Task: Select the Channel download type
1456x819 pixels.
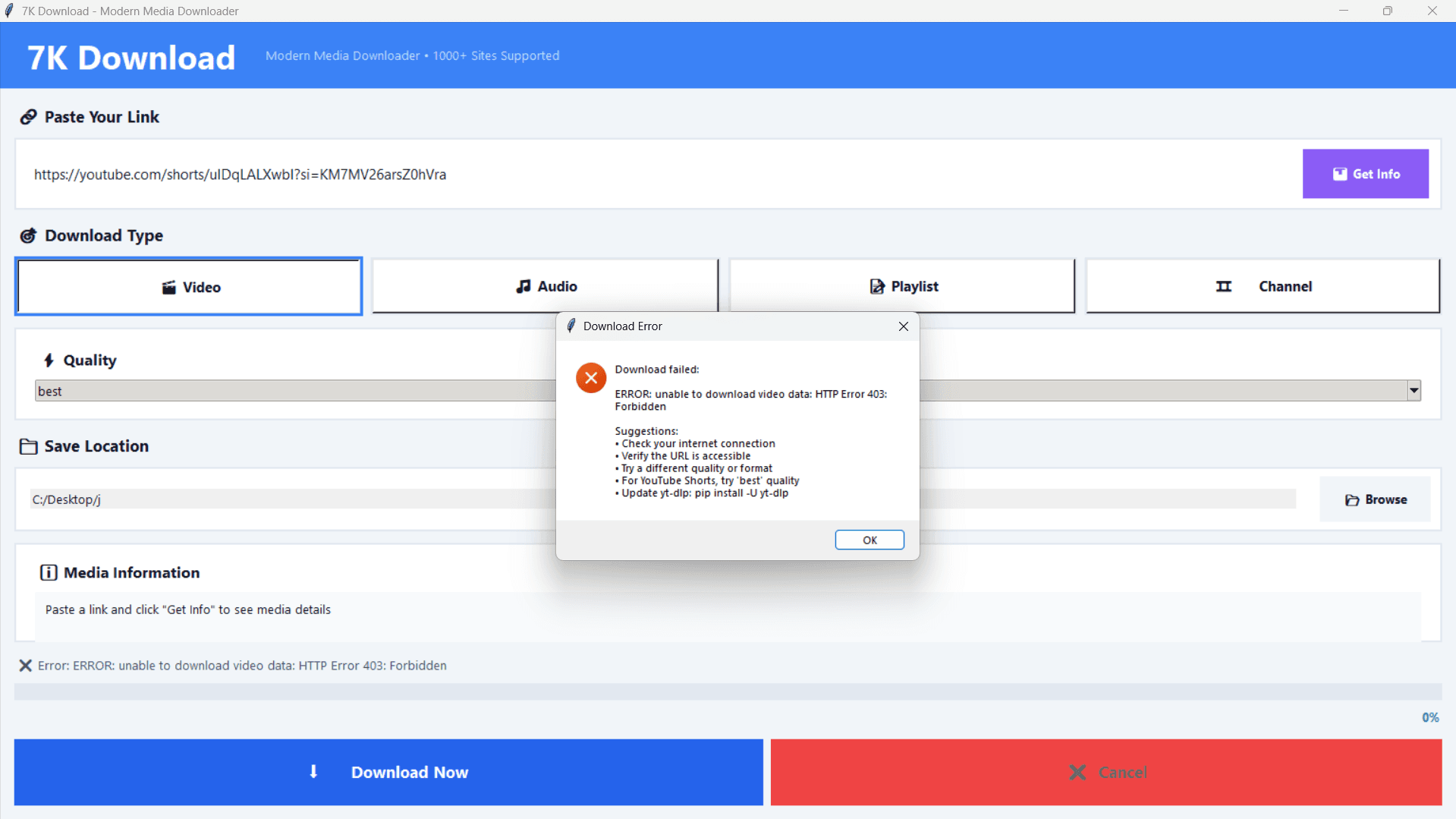Action: tap(1263, 286)
